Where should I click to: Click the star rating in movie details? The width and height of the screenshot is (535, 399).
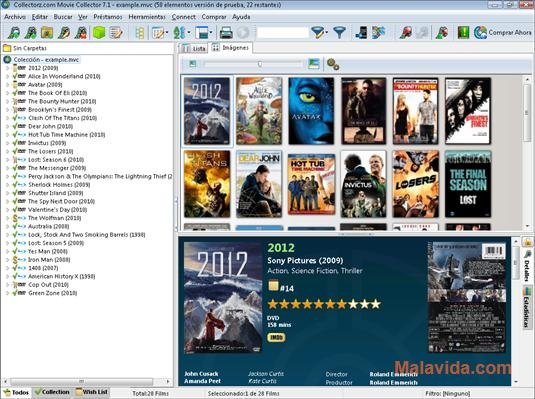click(324, 304)
